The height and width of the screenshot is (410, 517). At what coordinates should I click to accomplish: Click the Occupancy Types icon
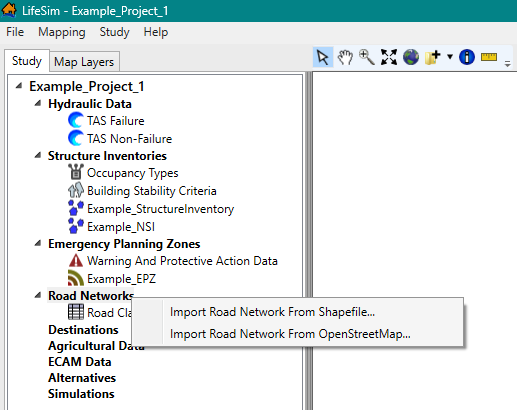[76, 172]
